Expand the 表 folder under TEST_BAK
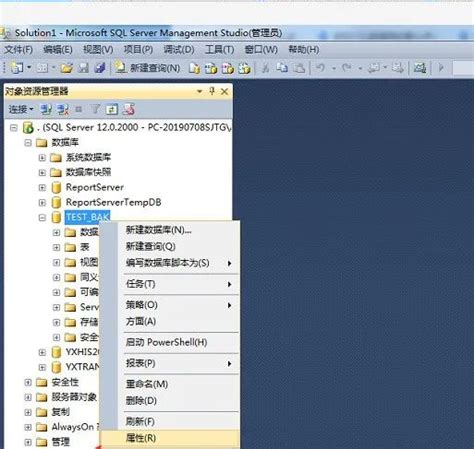The height and width of the screenshot is (449, 474). (x=56, y=247)
